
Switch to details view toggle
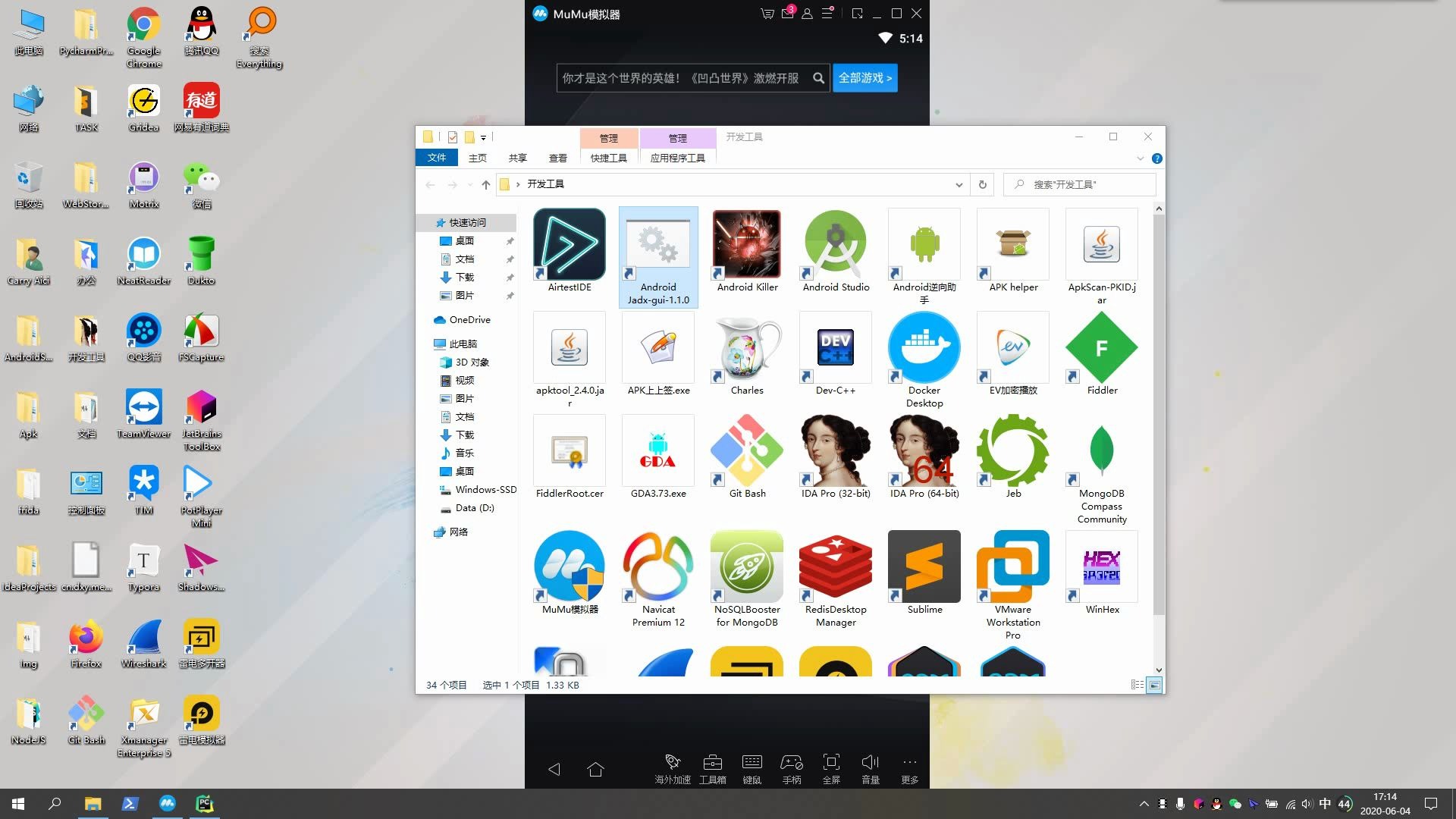click(x=1137, y=685)
